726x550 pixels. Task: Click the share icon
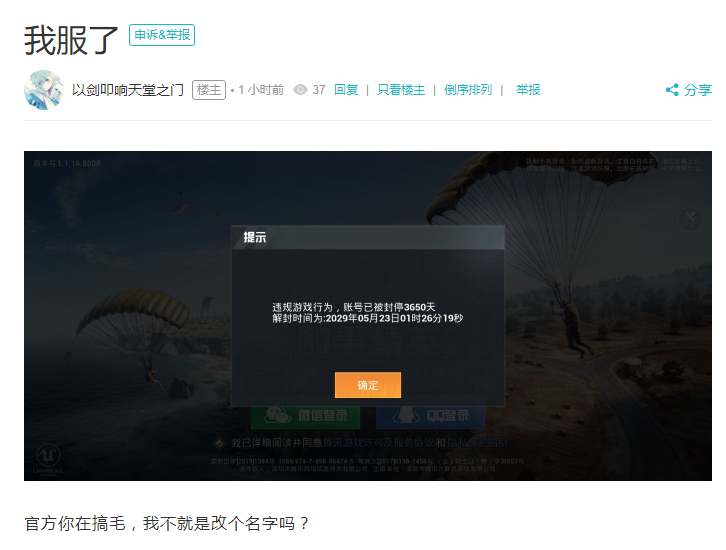tap(672, 90)
